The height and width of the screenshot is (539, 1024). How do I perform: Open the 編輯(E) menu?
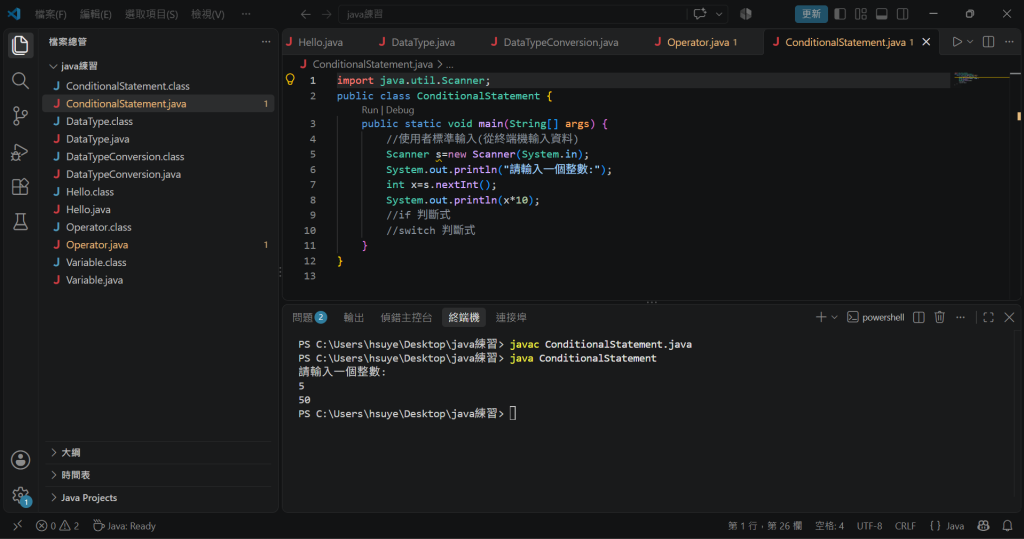tap(95, 14)
